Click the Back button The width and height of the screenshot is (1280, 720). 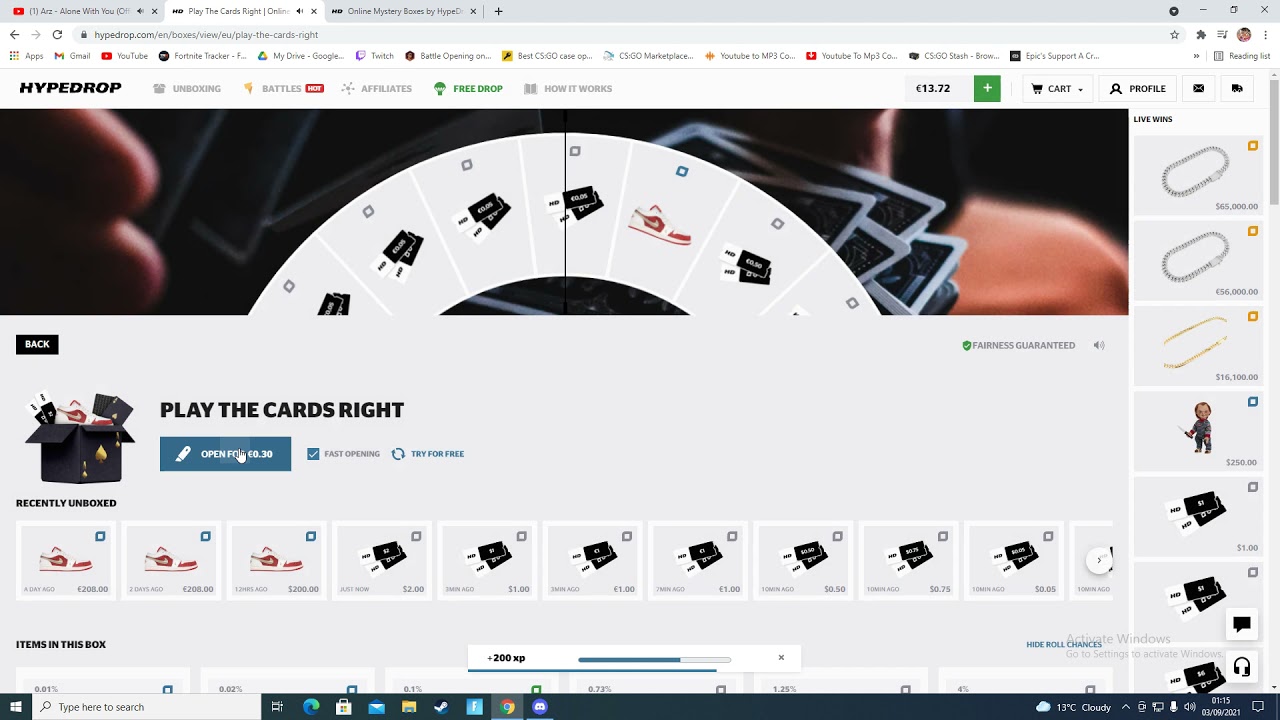[37, 344]
